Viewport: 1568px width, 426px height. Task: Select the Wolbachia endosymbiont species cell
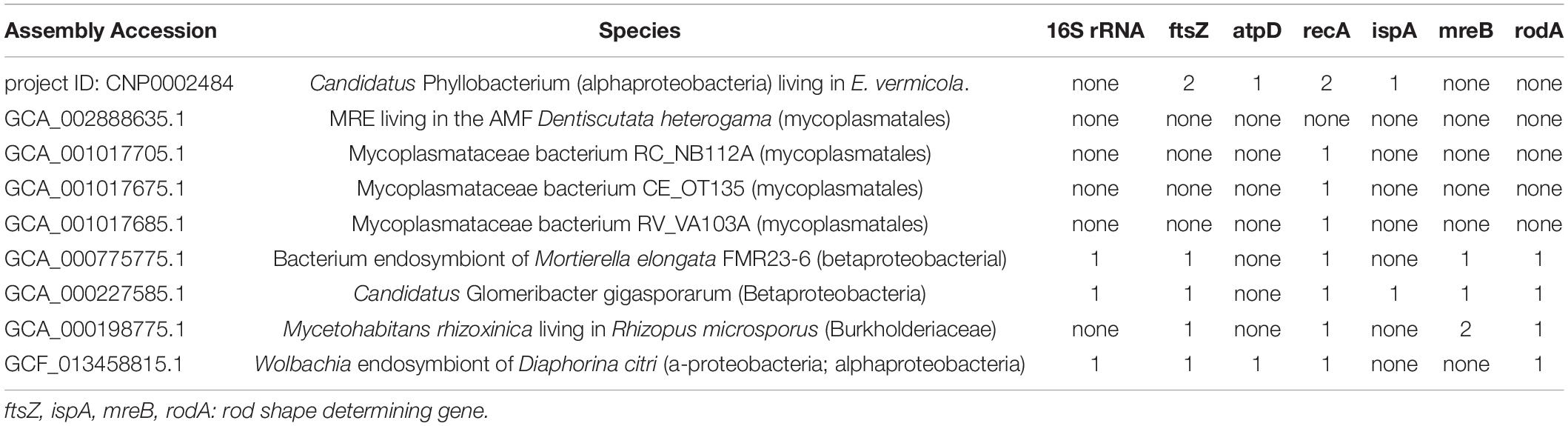click(x=640, y=365)
